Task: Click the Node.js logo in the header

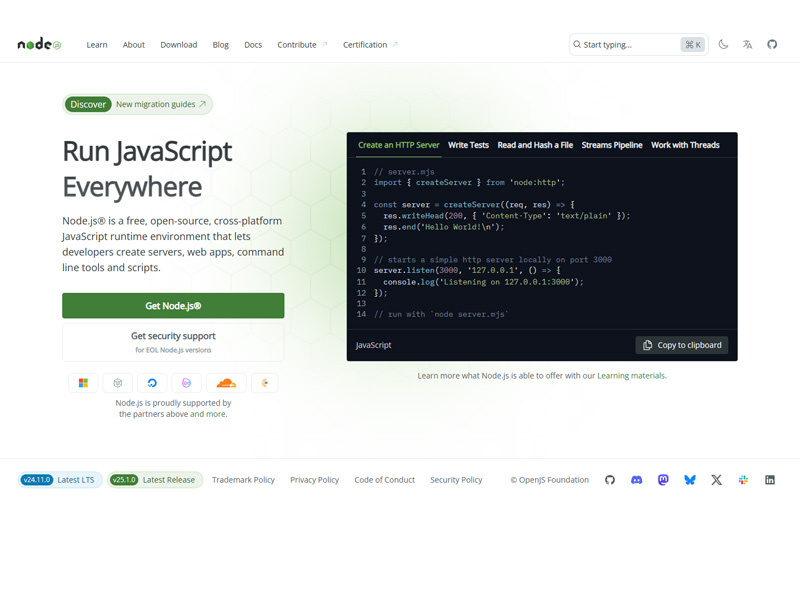Action: (38, 44)
